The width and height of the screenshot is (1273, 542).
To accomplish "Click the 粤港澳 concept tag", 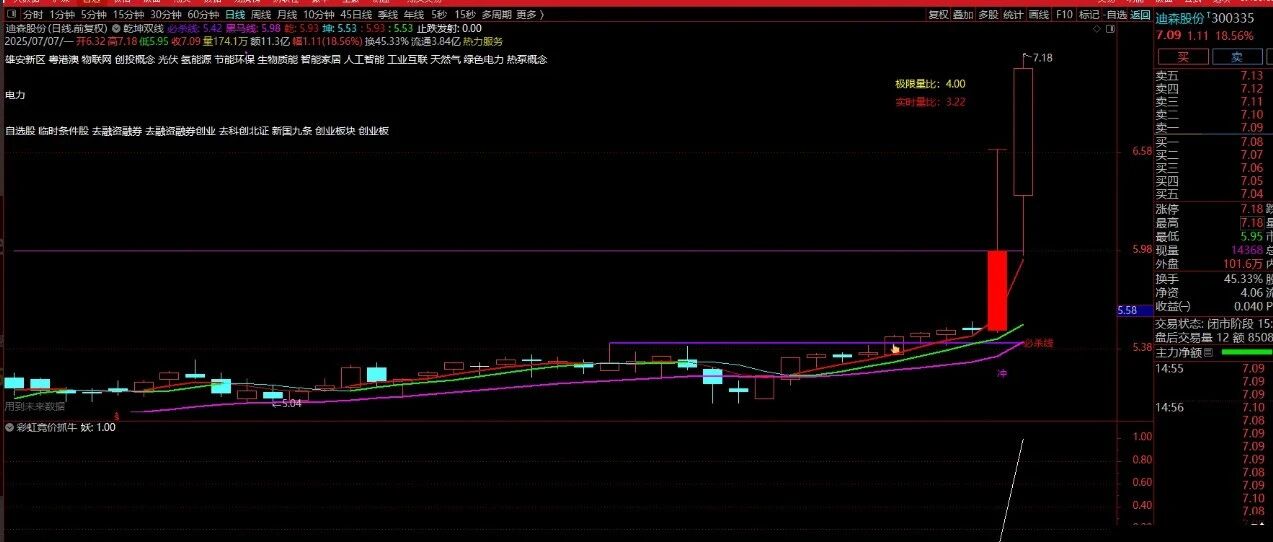I will 62,60.
